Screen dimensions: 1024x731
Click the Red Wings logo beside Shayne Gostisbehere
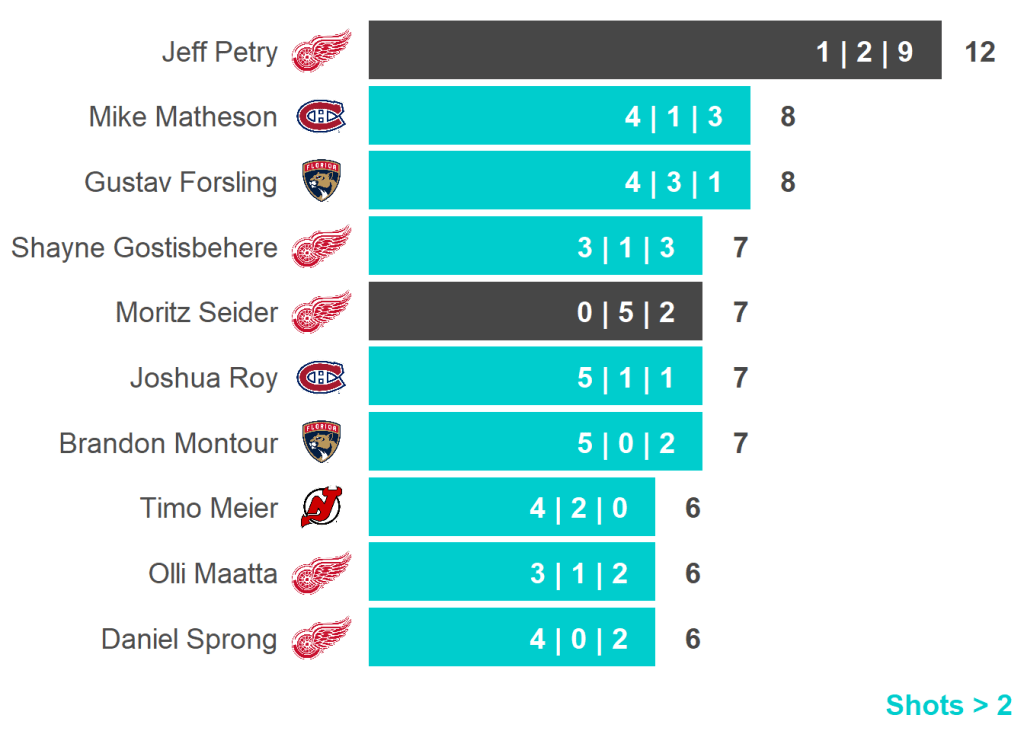321,247
